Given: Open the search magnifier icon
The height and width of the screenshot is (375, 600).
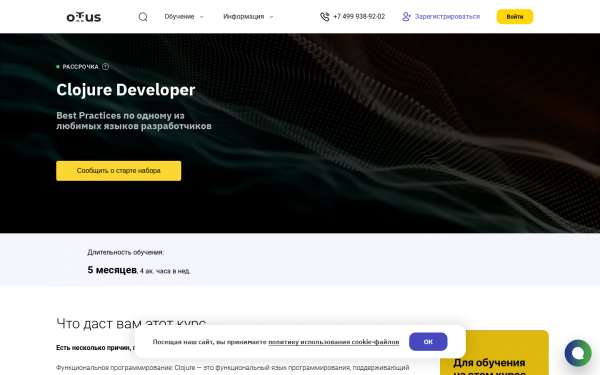Looking at the screenshot, I should click(x=143, y=17).
